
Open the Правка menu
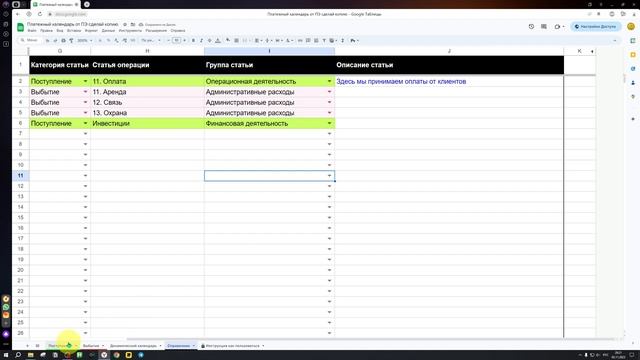[47, 31]
